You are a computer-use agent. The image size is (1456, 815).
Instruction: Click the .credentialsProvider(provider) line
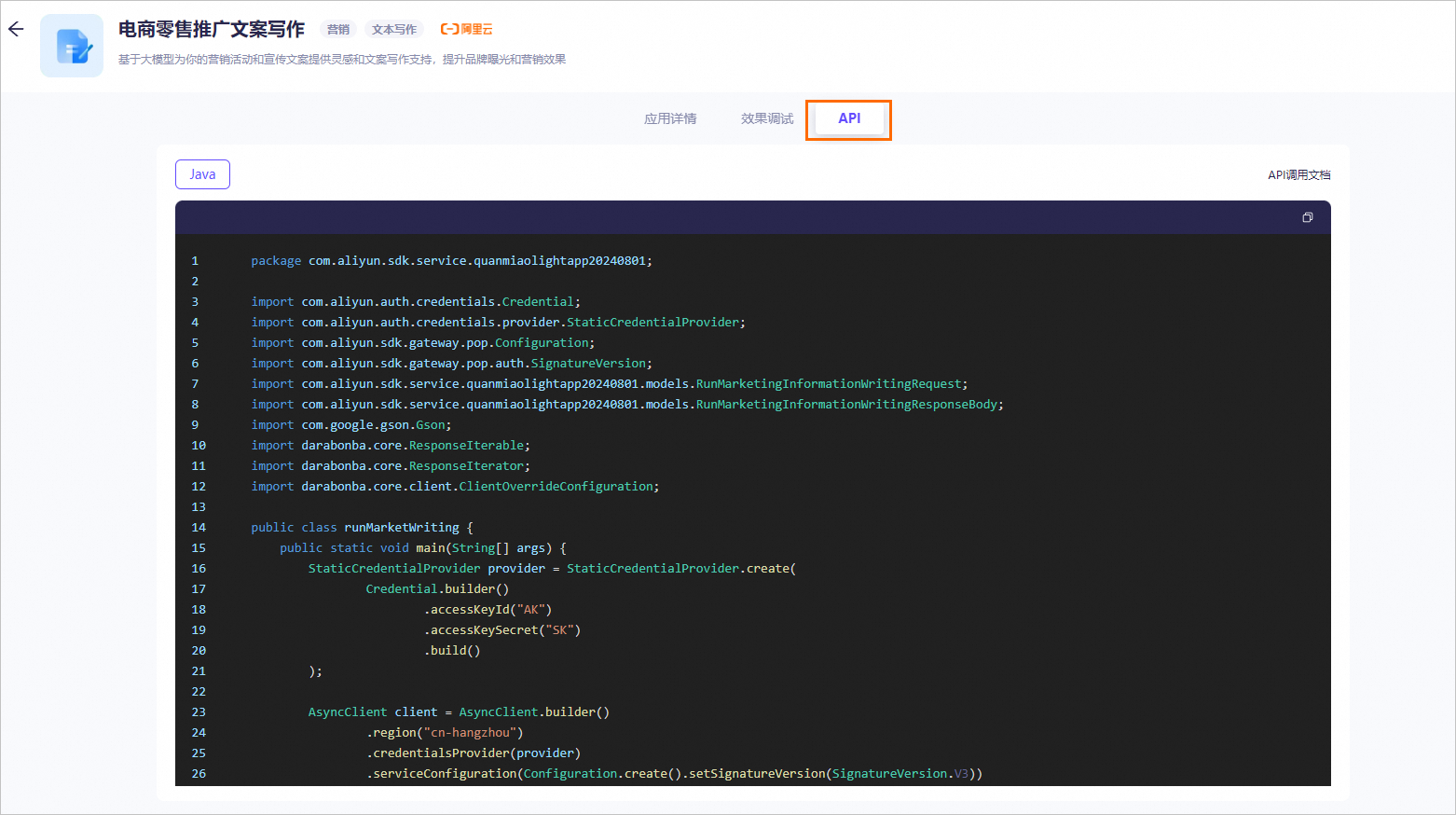pos(474,753)
